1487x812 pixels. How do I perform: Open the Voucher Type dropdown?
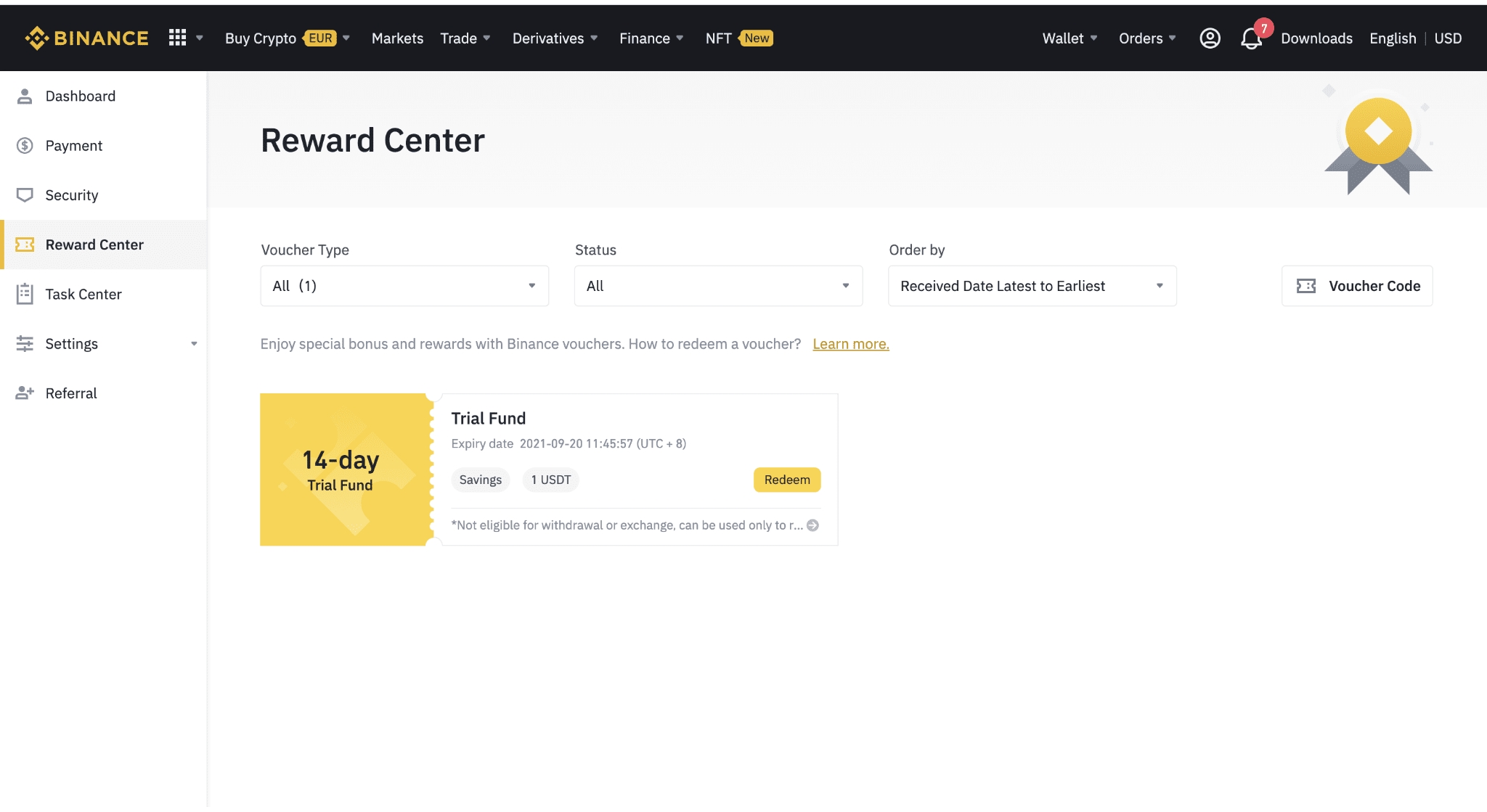point(404,286)
